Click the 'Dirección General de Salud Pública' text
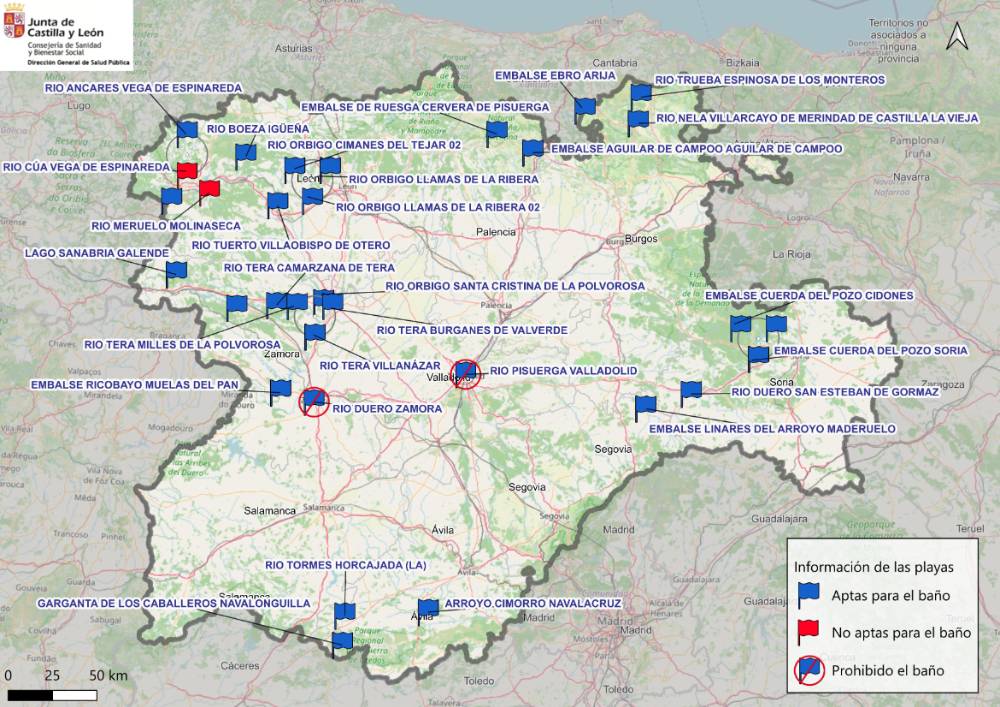The width and height of the screenshot is (1000, 707). [78, 62]
